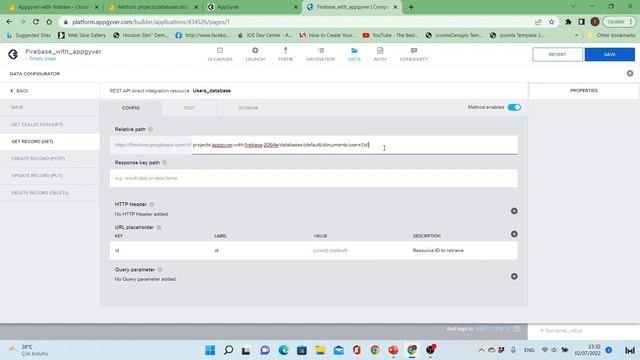Screen dimensions: 640x360
Task: Open the Web Slice Gallery bookmark
Action: [x=82, y=36]
